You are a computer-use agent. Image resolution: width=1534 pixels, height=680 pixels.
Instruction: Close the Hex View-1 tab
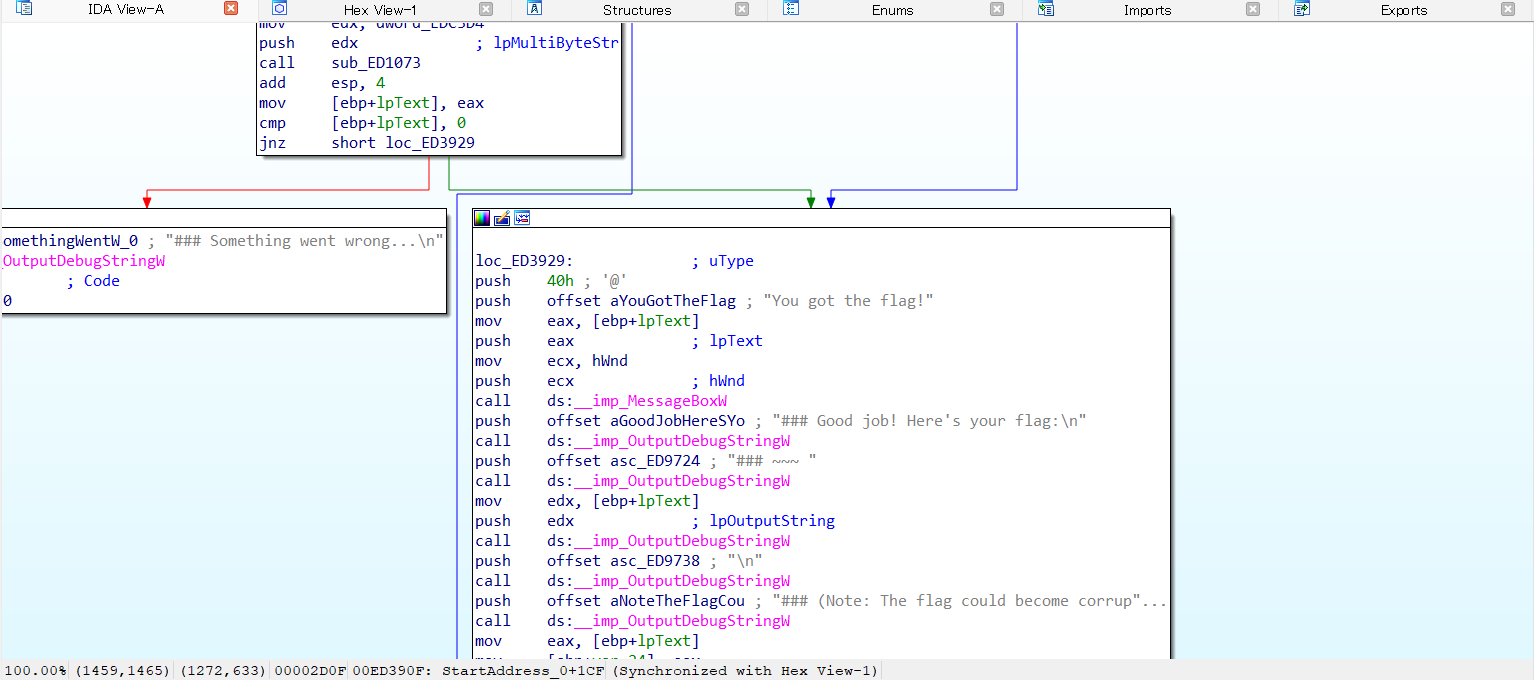pos(486,9)
